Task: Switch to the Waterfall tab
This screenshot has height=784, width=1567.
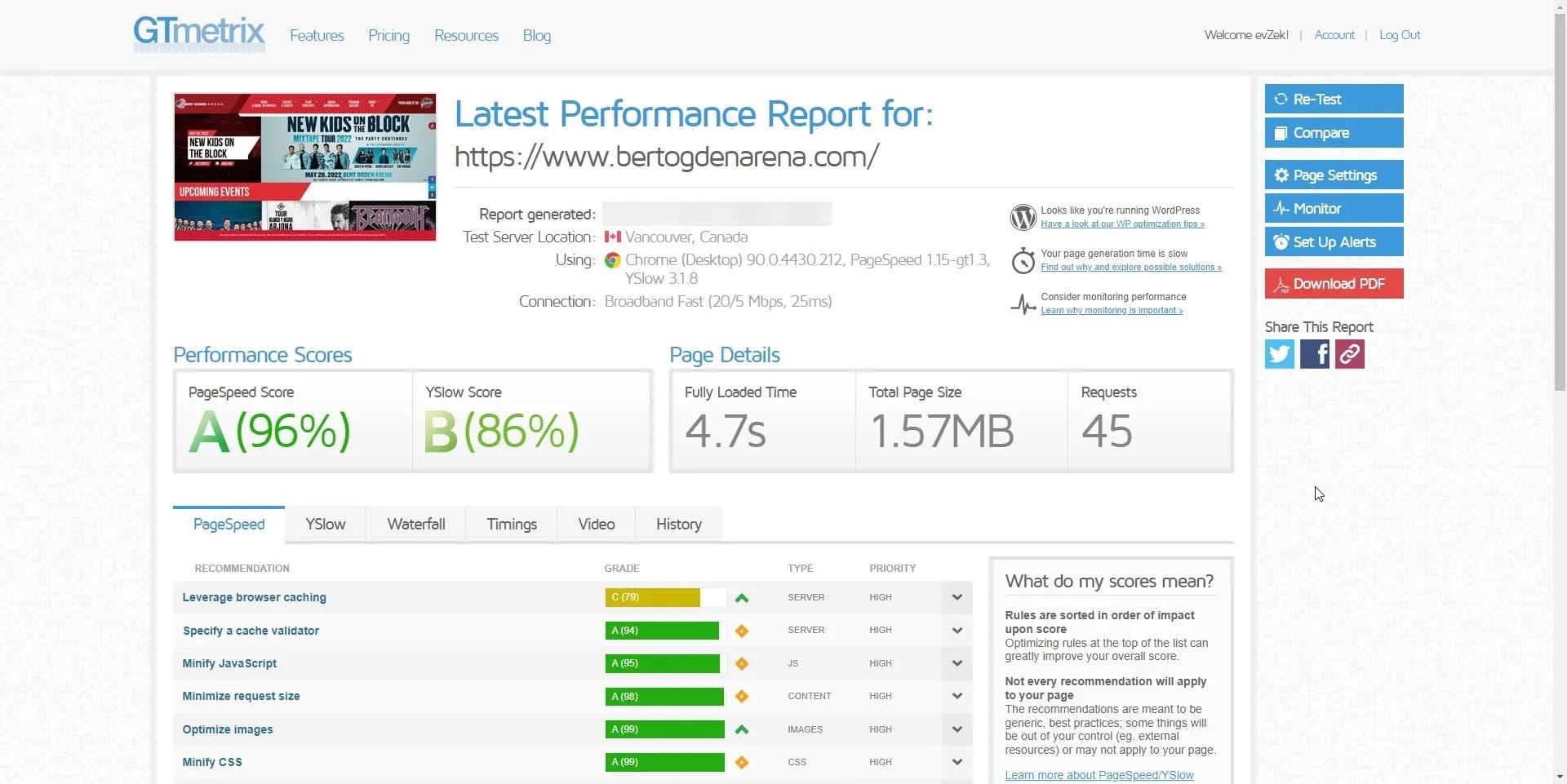Action: pos(415,525)
